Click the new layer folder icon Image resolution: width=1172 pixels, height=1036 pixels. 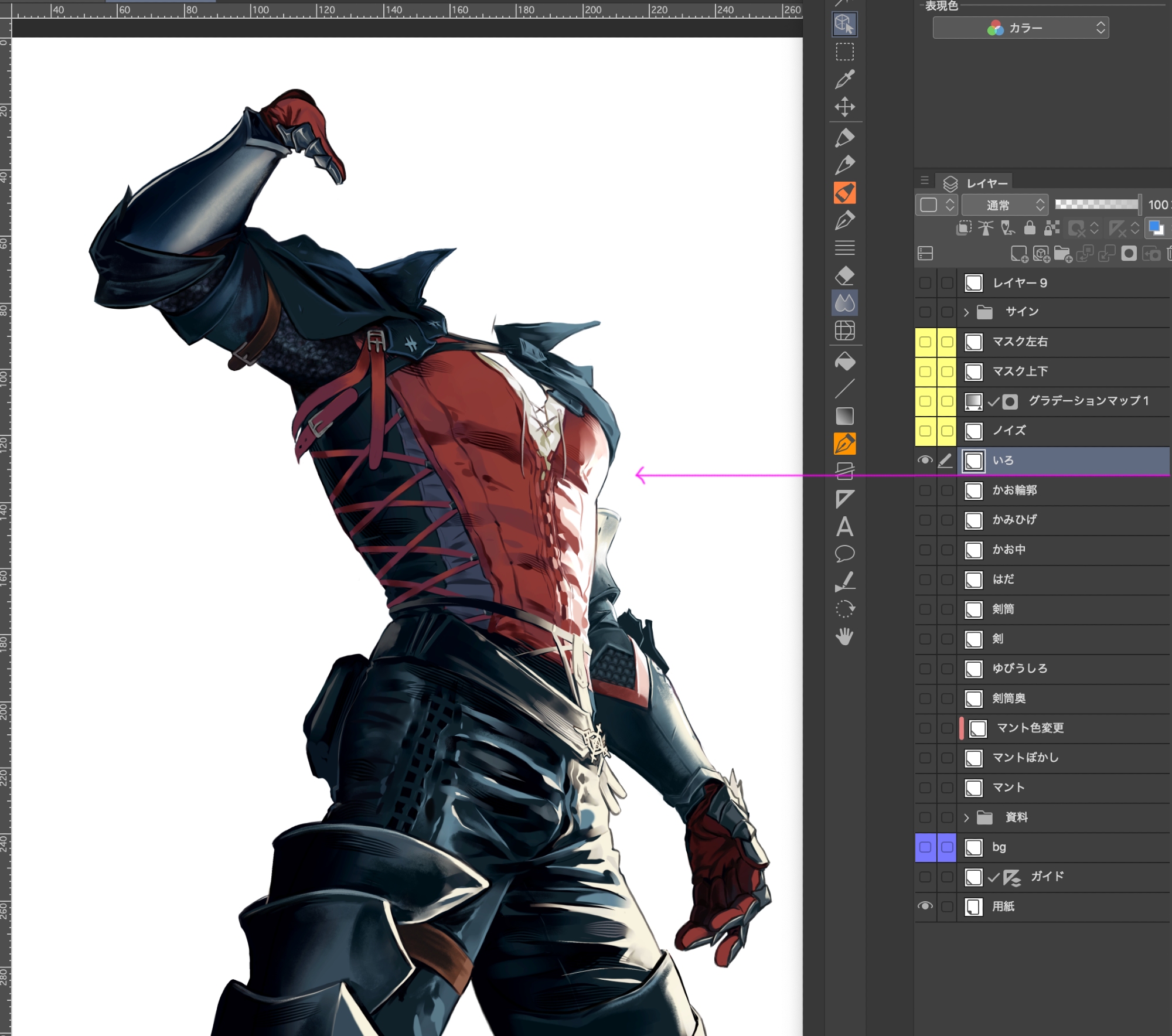tap(1062, 254)
